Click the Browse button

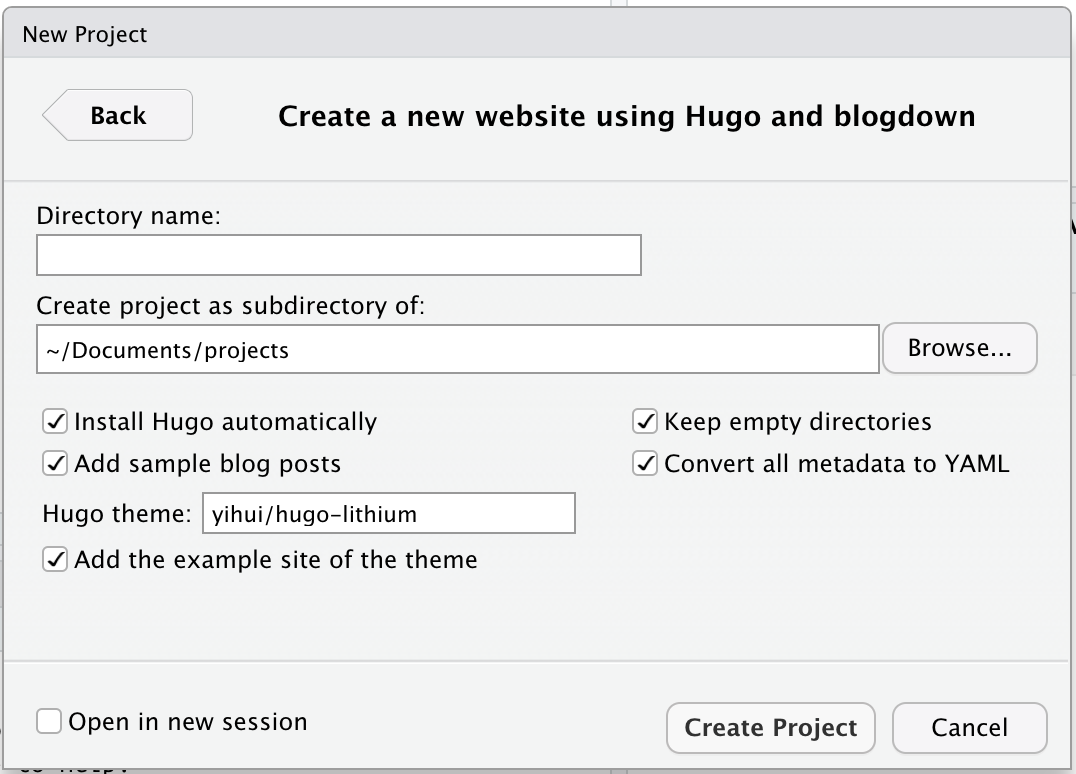click(959, 347)
